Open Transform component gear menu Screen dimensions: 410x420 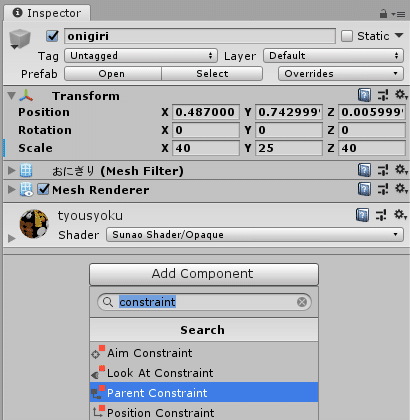(401, 95)
